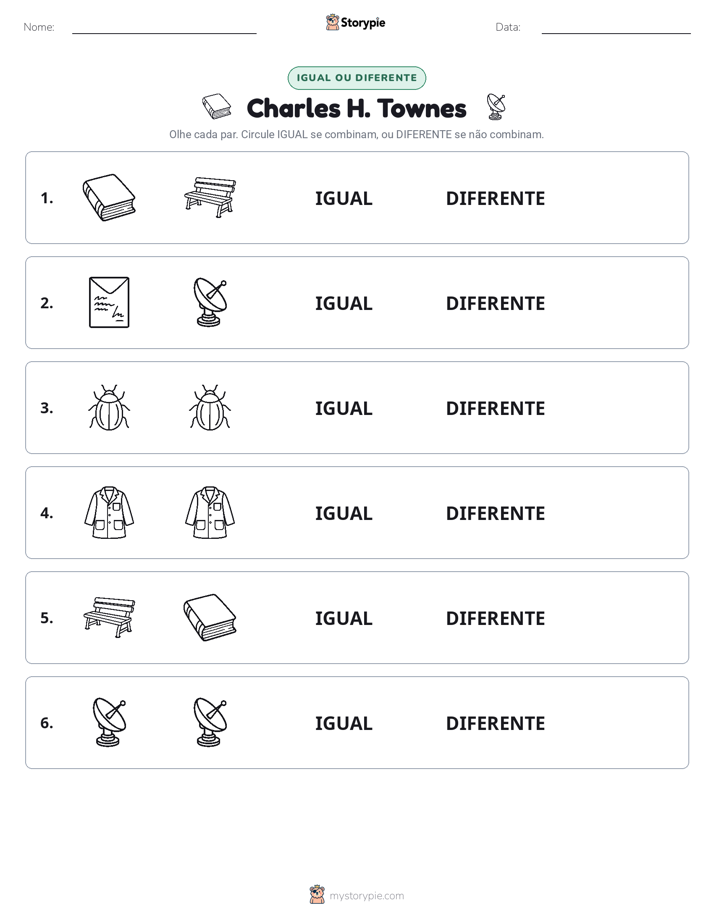Click the bench icon in row 5
Screen dimensions: 714x924
pos(109,617)
